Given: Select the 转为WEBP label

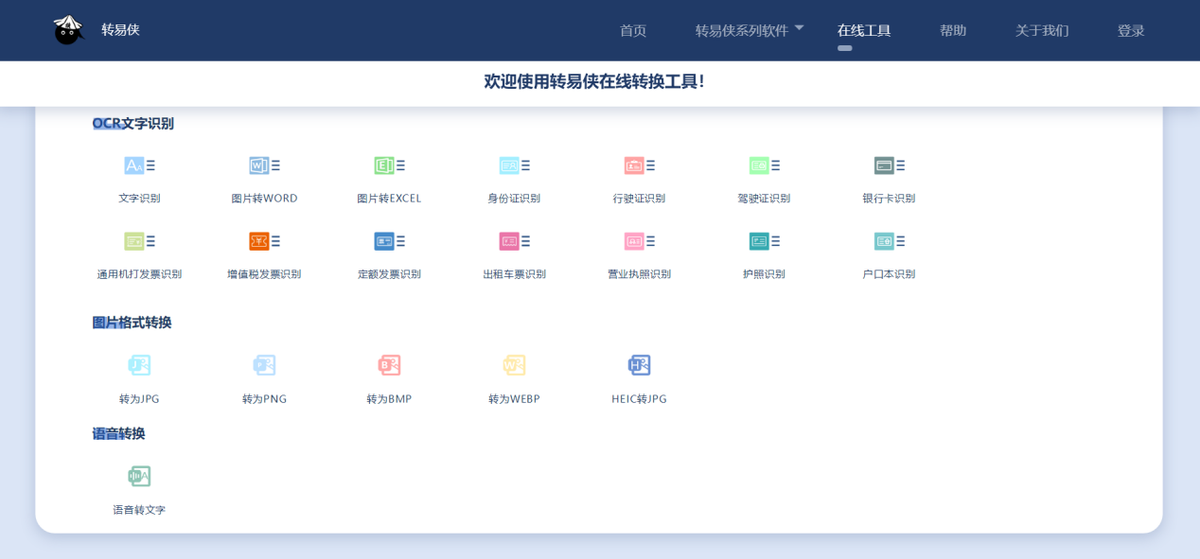Looking at the screenshot, I should pos(514,399).
